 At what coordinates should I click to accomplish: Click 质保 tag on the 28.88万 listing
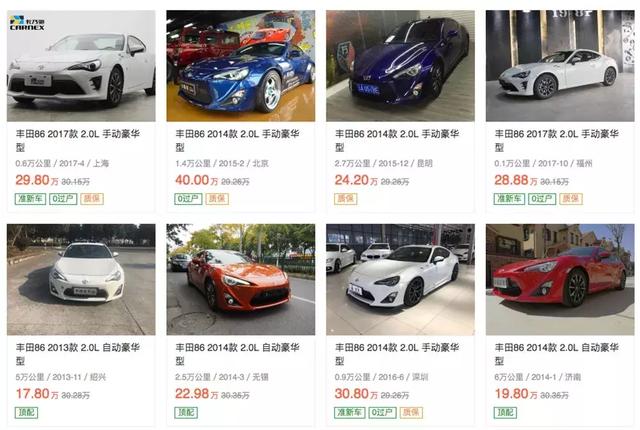[x=571, y=199]
